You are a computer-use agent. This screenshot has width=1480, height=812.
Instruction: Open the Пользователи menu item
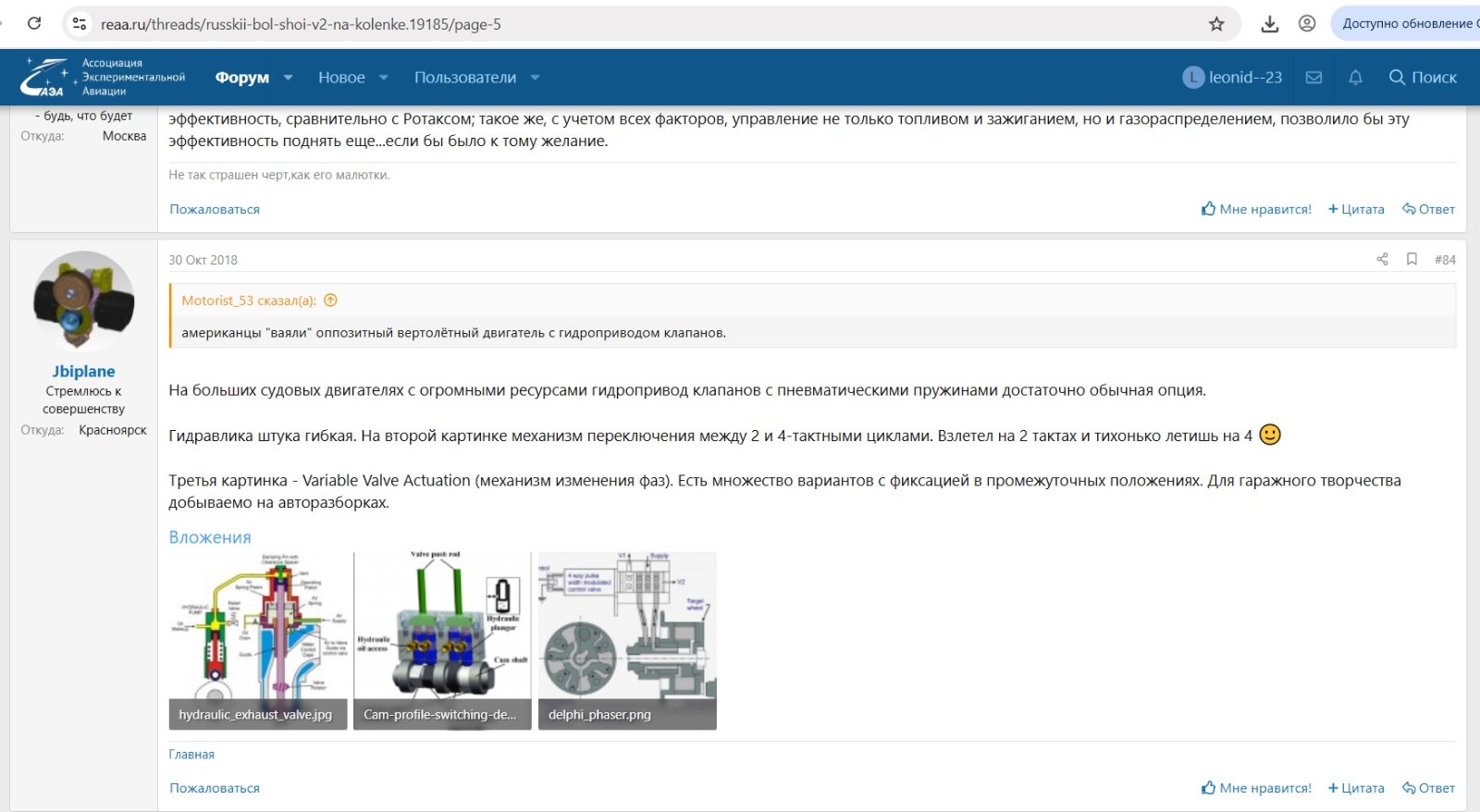point(464,78)
